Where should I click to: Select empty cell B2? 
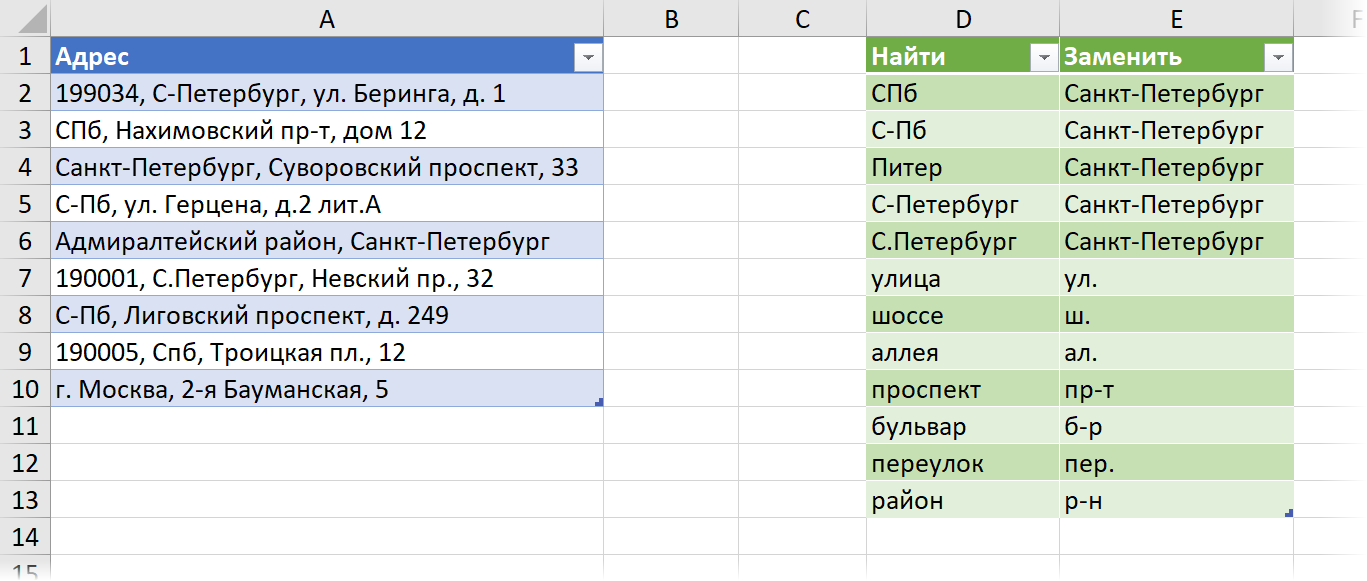pyautogui.click(x=671, y=94)
